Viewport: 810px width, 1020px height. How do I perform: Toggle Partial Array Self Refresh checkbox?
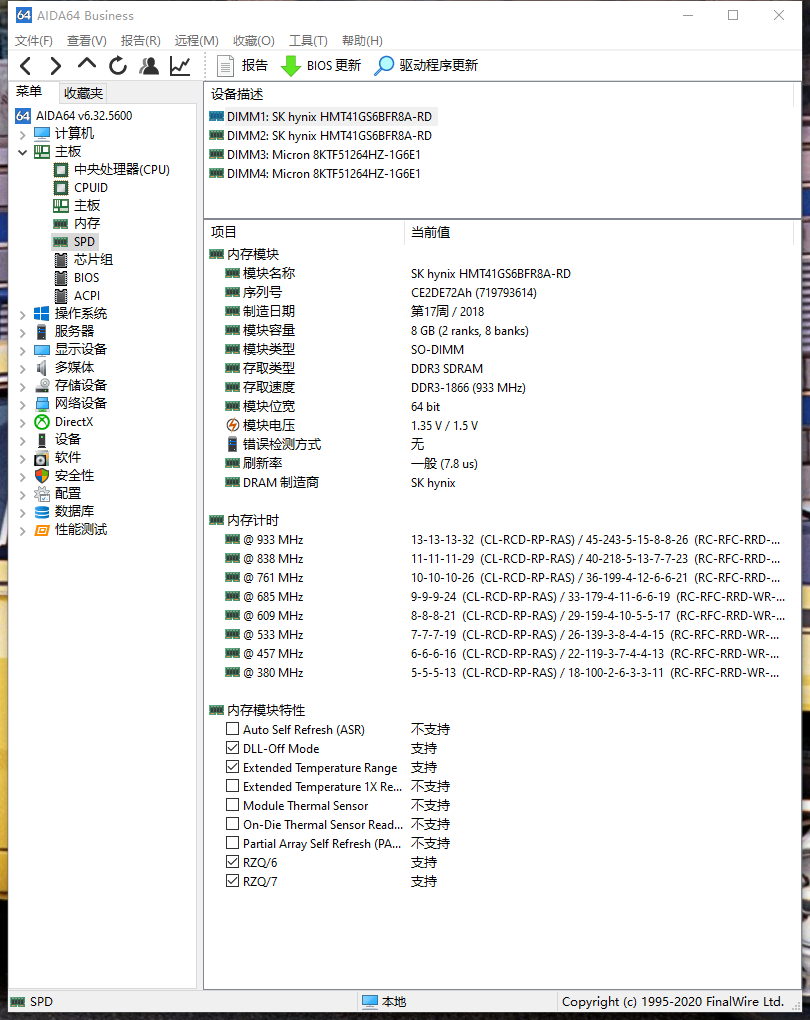232,842
